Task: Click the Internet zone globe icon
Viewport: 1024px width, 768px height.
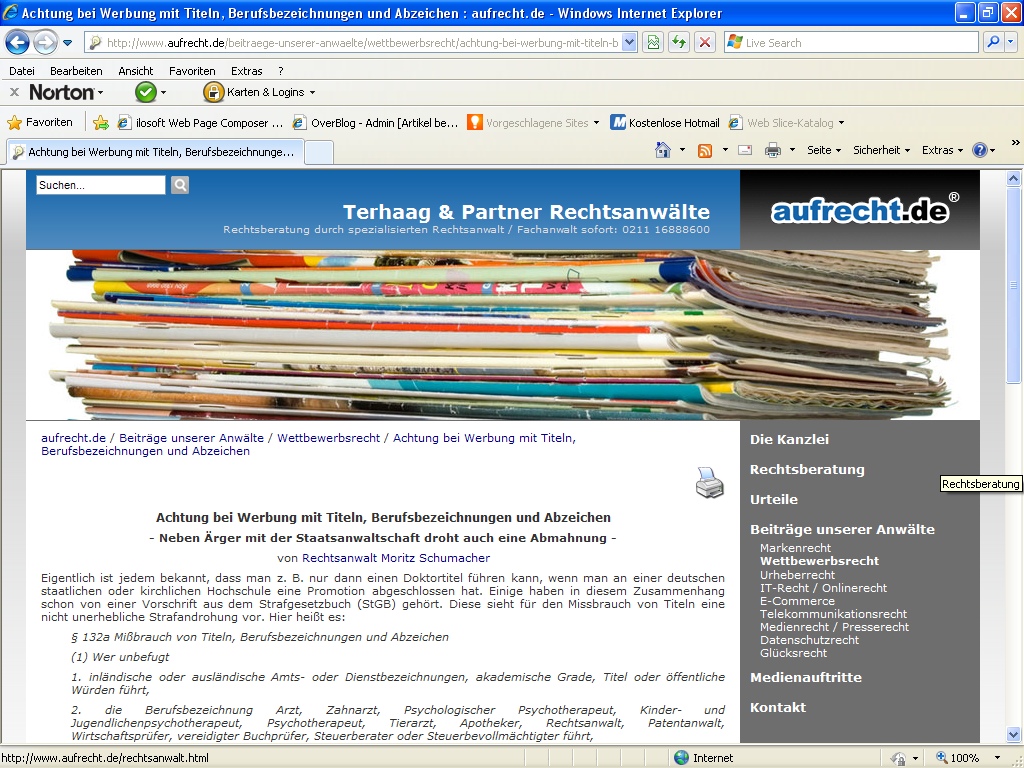Action: [681, 758]
